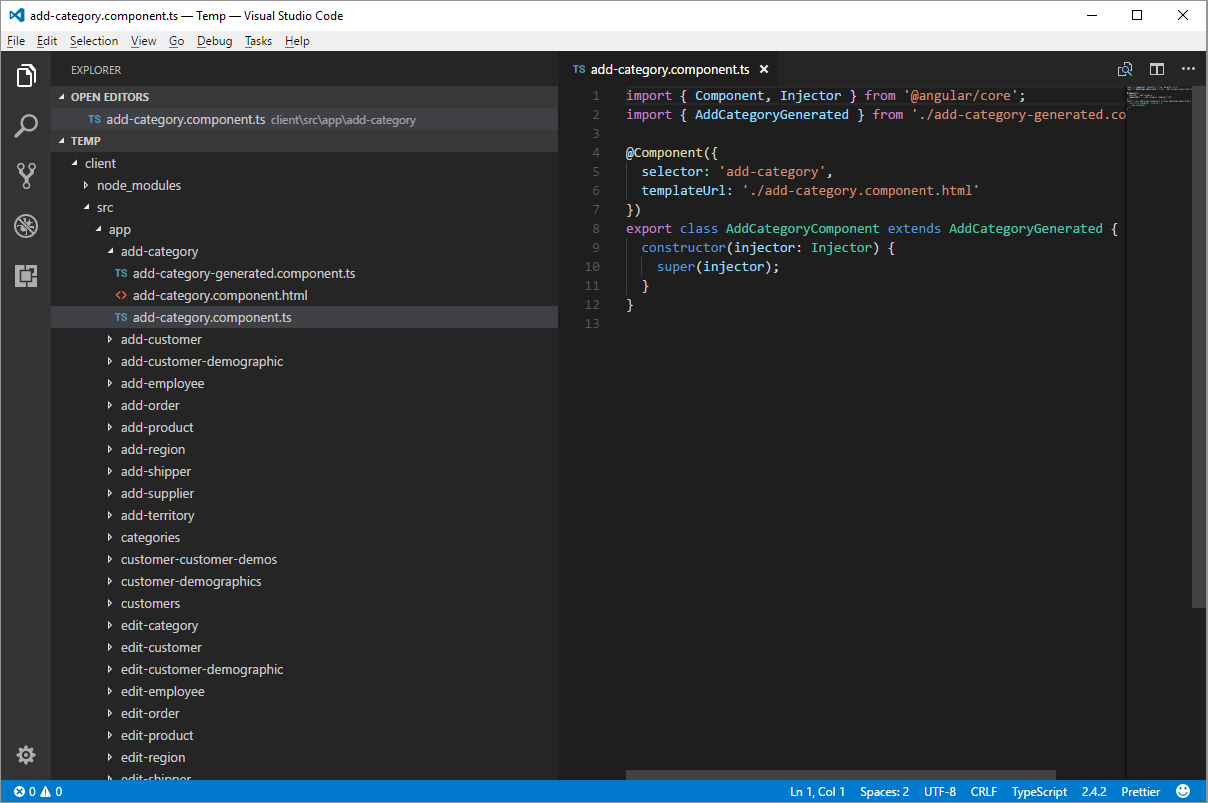Viewport: 1208px width, 803px height.
Task: Click the Manage gear icon
Action: tap(26, 755)
